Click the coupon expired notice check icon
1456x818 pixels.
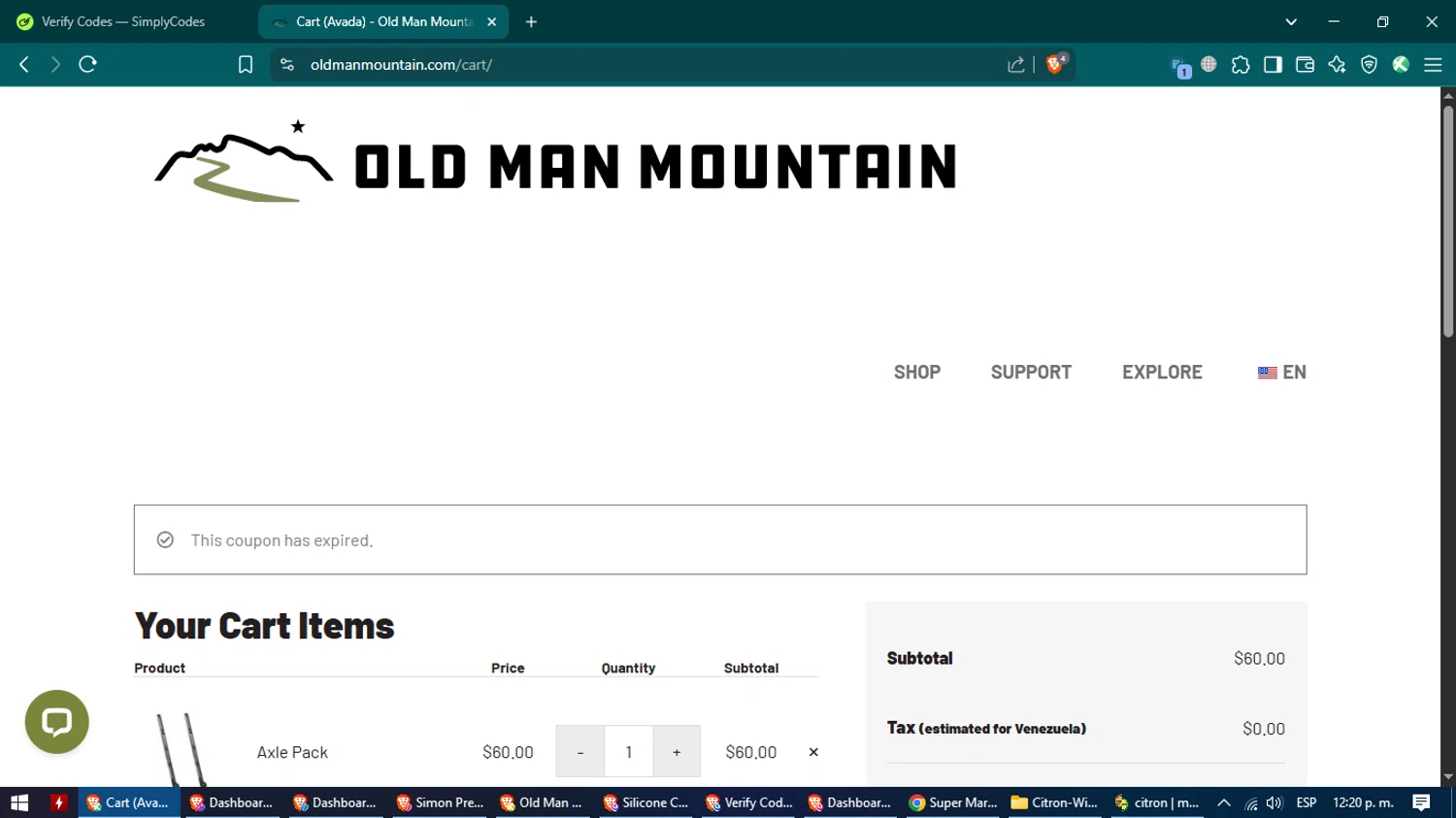tap(165, 540)
